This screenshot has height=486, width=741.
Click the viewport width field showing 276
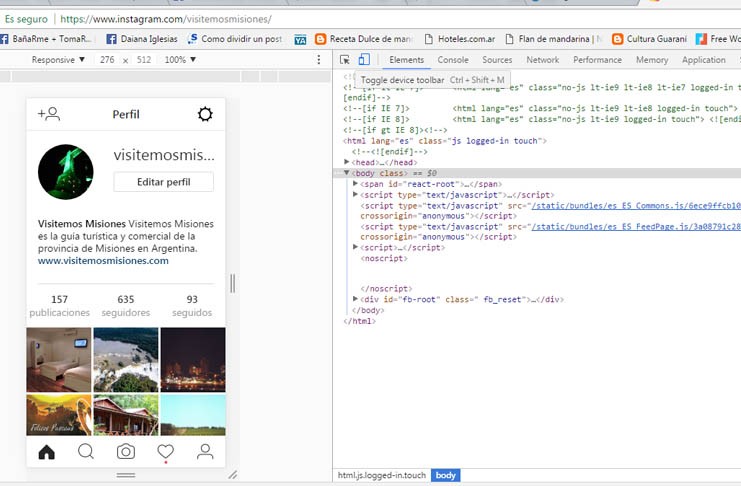(108, 60)
